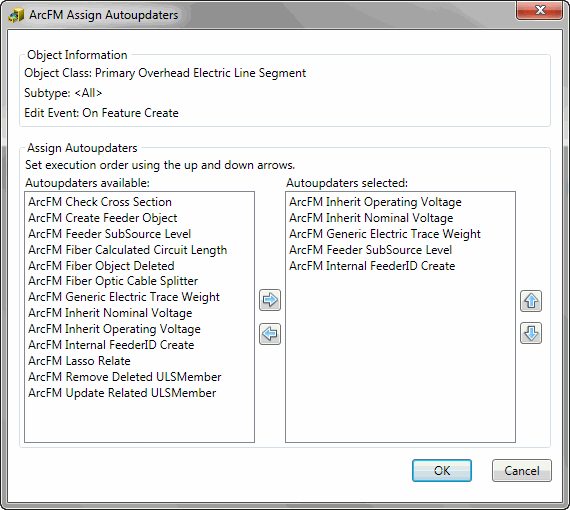This screenshot has height=510, width=570.
Task: Click the Cancel button
Action: (x=522, y=471)
